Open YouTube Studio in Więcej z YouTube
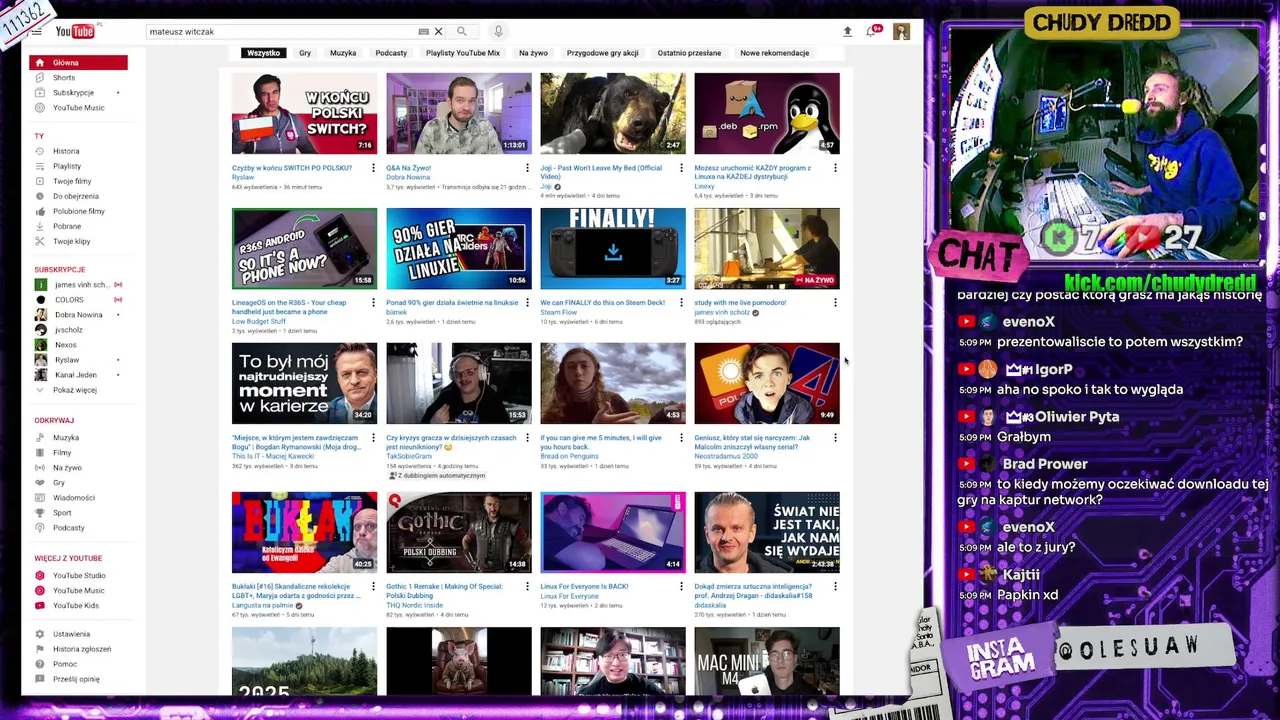This screenshot has width=1280, height=720. 78,575
